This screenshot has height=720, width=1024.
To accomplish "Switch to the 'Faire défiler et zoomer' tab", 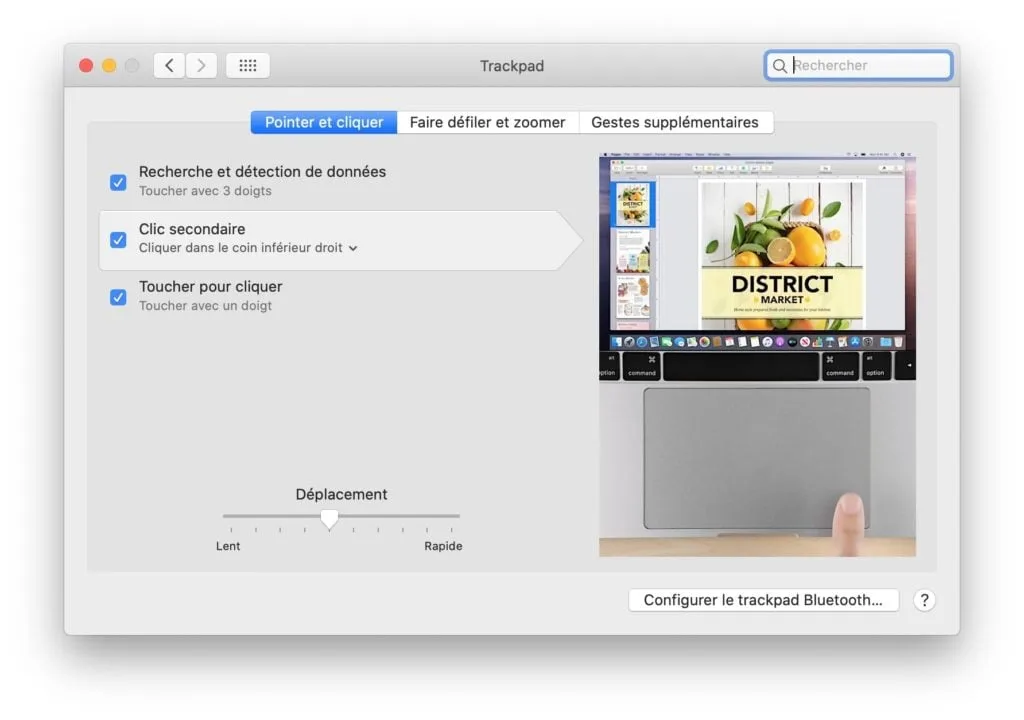I will click(487, 121).
